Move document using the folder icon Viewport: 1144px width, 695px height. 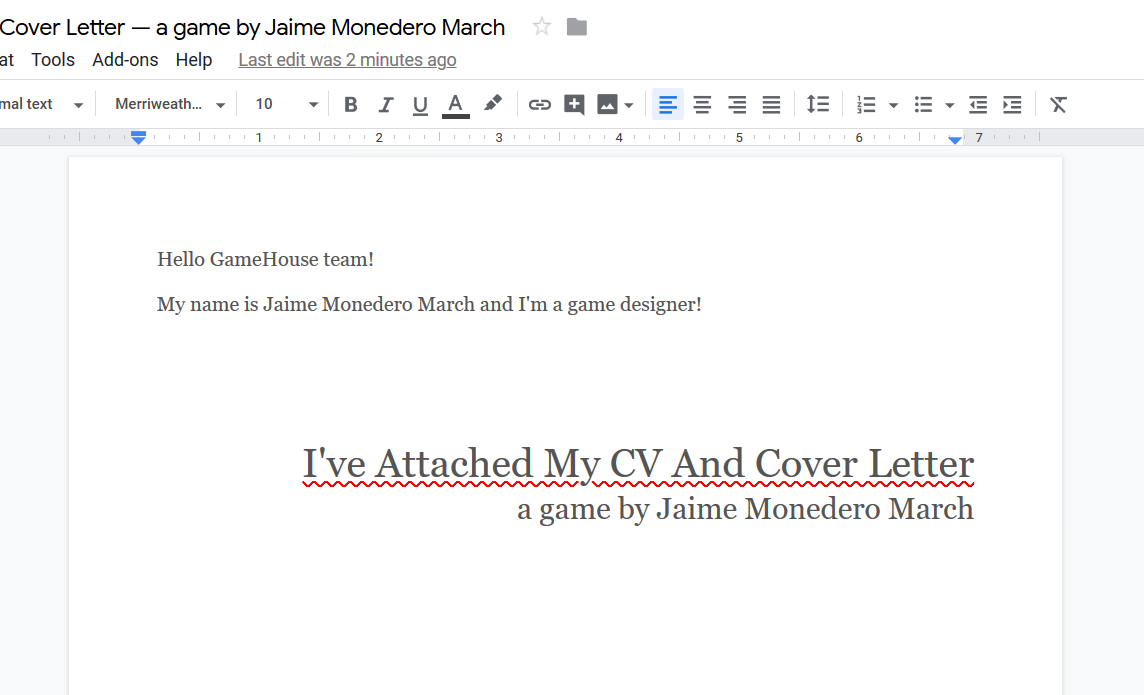coord(576,27)
